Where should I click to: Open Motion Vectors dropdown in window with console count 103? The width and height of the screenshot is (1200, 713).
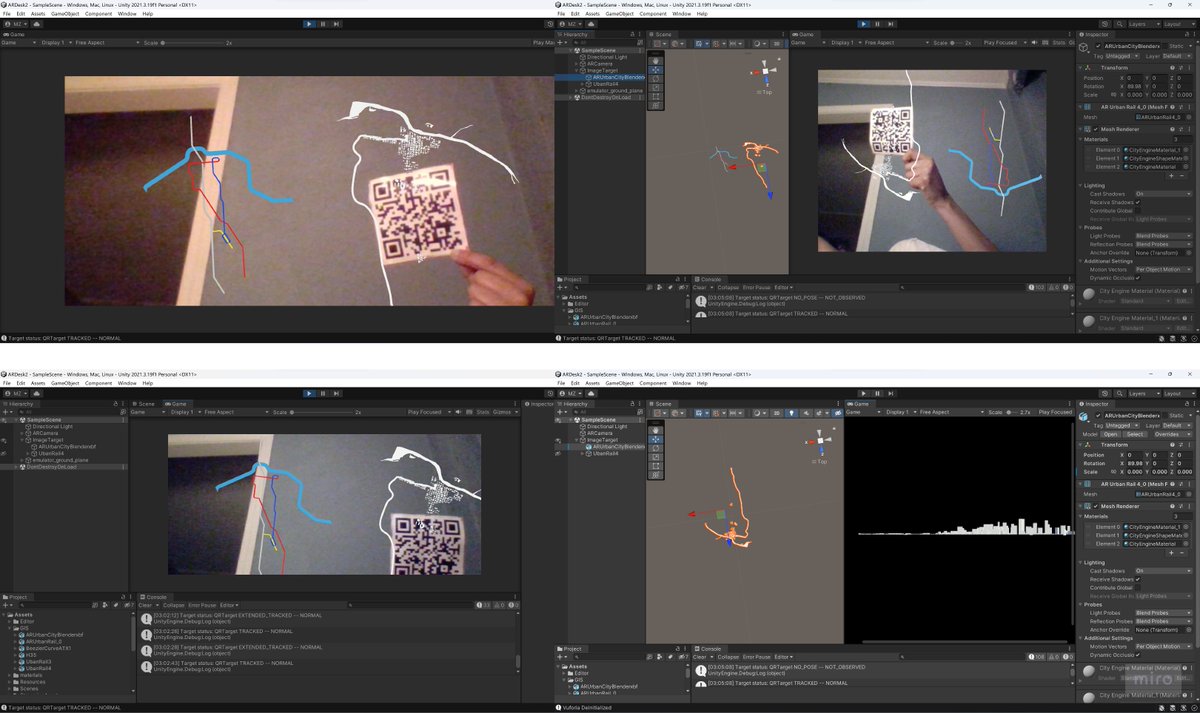[x=1163, y=269]
